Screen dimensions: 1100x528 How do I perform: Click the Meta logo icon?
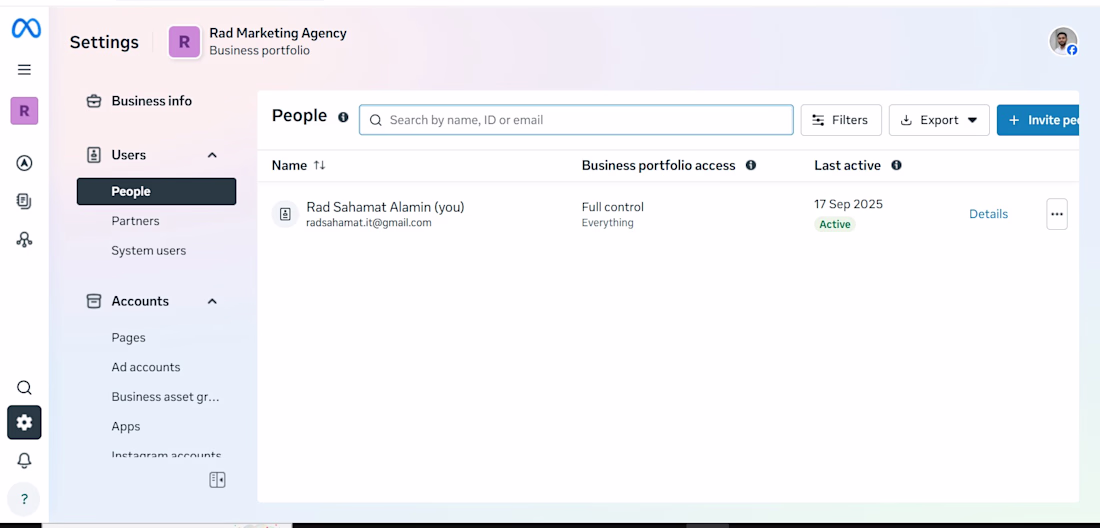click(26, 28)
